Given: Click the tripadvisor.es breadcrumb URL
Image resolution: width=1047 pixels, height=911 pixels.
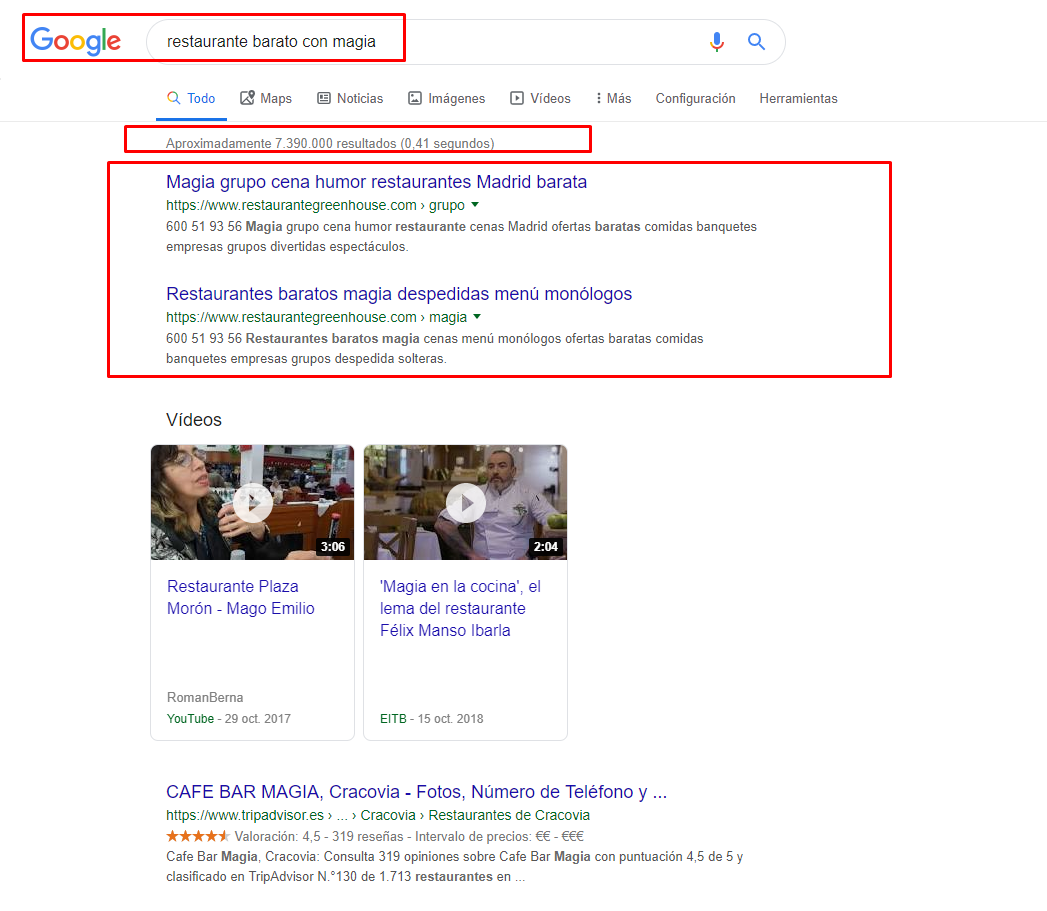Looking at the screenshot, I should coord(378,815).
